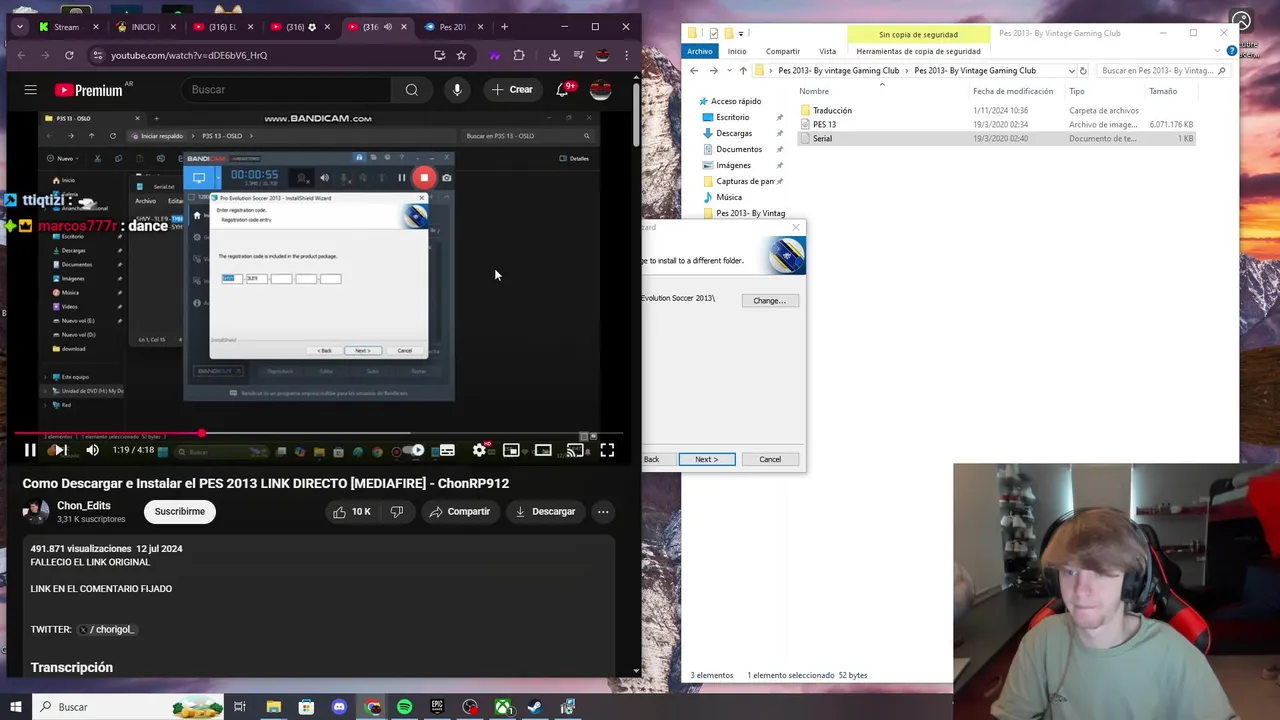Cast video to a TV
Image resolution: width=1280 pixels, height=720 pixels.
point(575,450)
